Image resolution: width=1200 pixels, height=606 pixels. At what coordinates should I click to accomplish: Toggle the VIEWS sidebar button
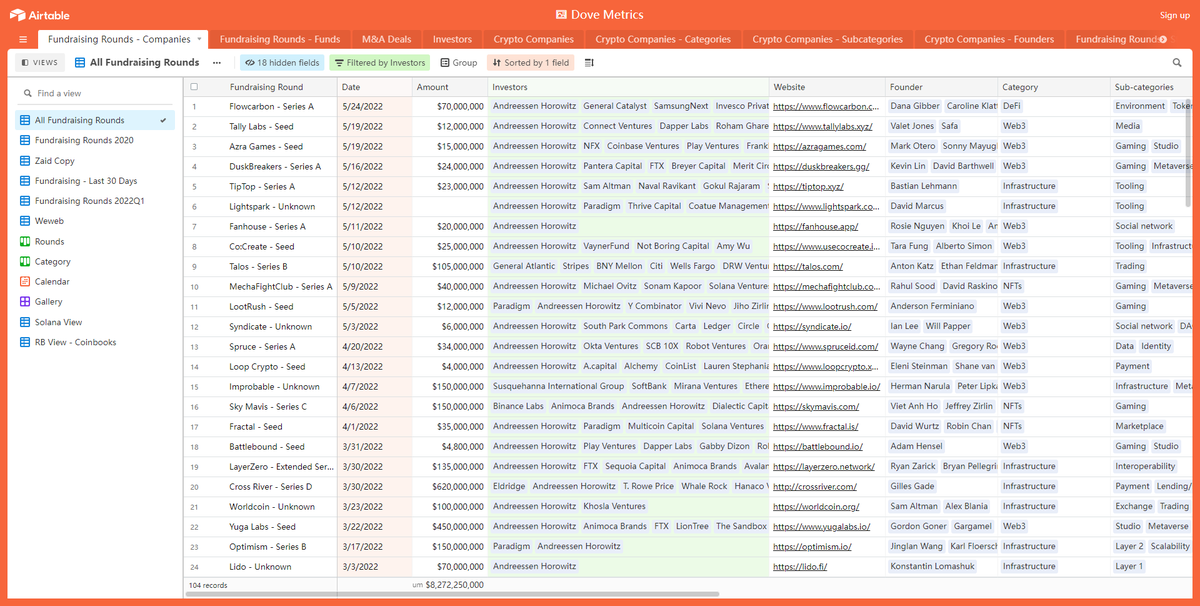tap(40, 62)
